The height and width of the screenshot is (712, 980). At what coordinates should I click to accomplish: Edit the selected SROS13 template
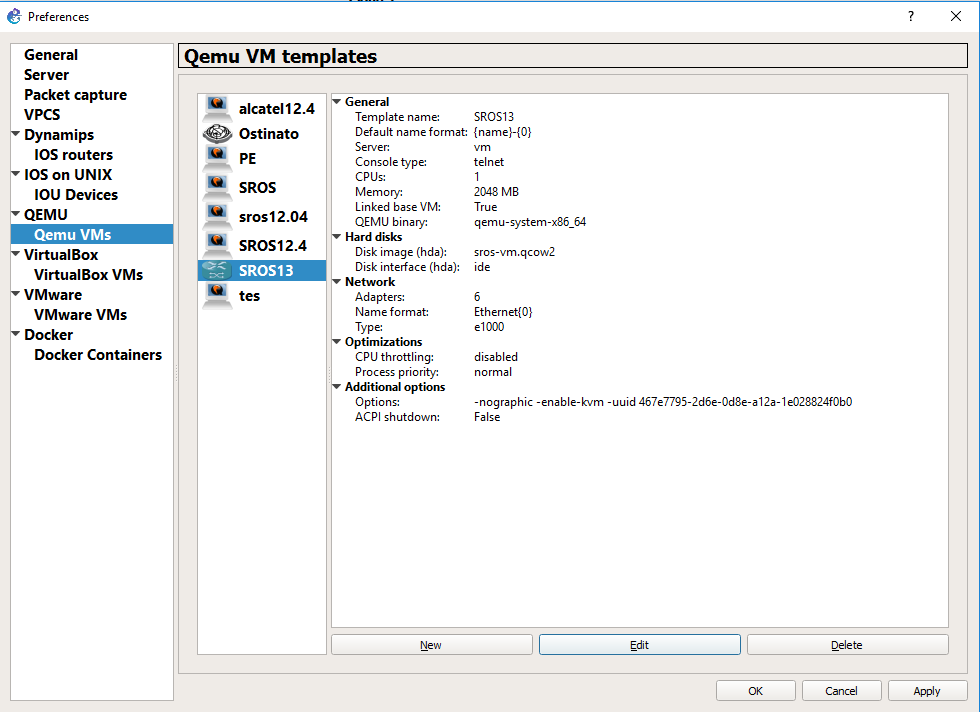coord(639,644)
